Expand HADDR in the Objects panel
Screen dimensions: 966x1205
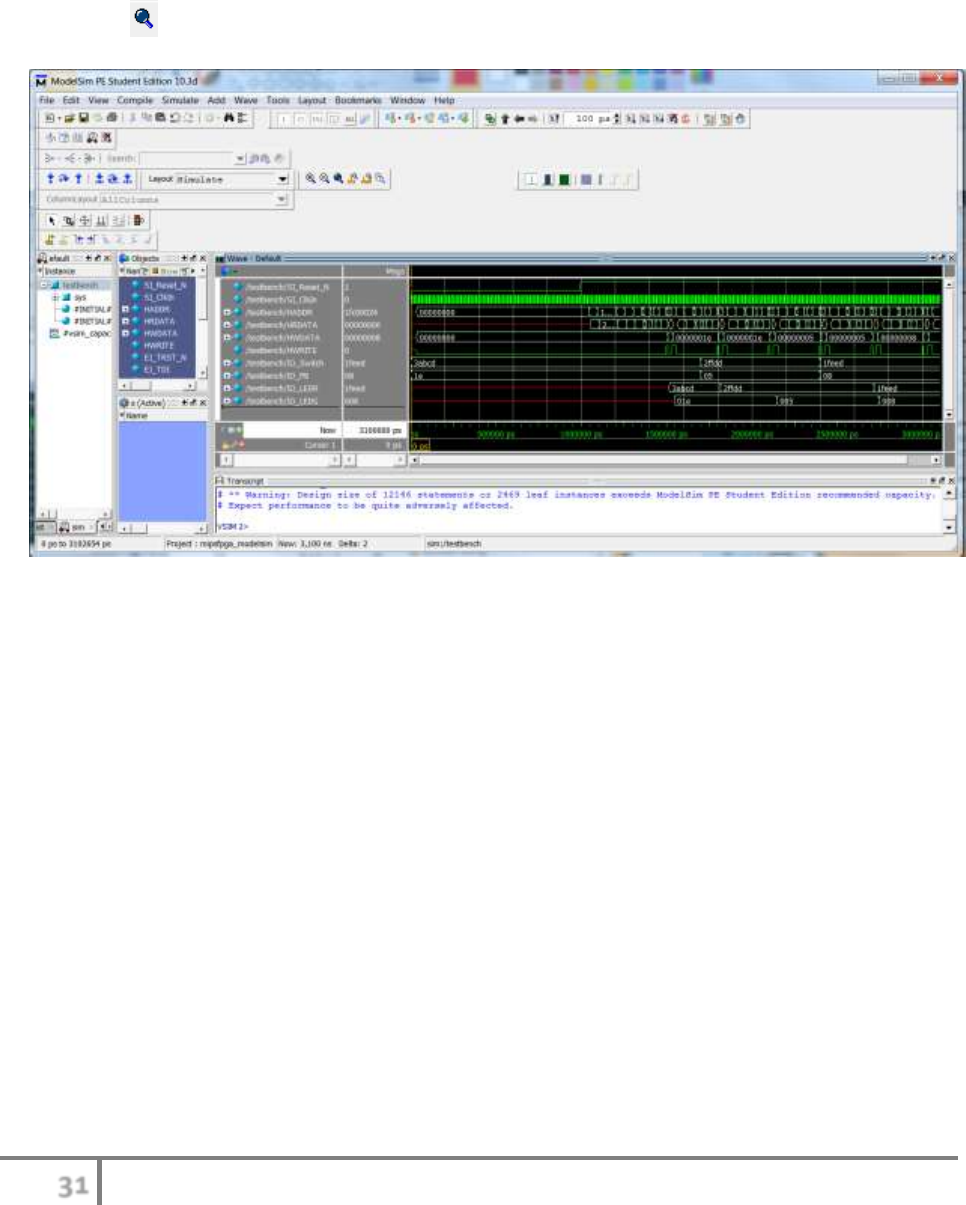[x=125, y=309]
